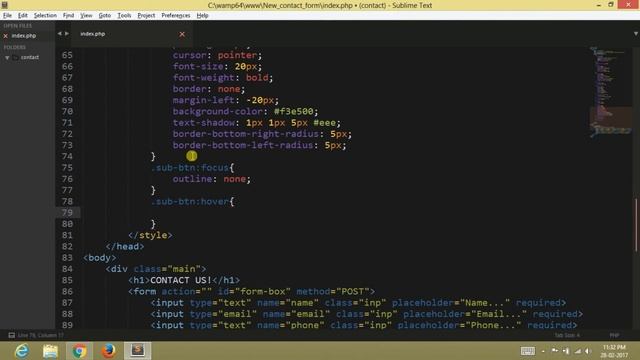Open the View menu
The height and width of the screenshot is (360, 640).
86,16
